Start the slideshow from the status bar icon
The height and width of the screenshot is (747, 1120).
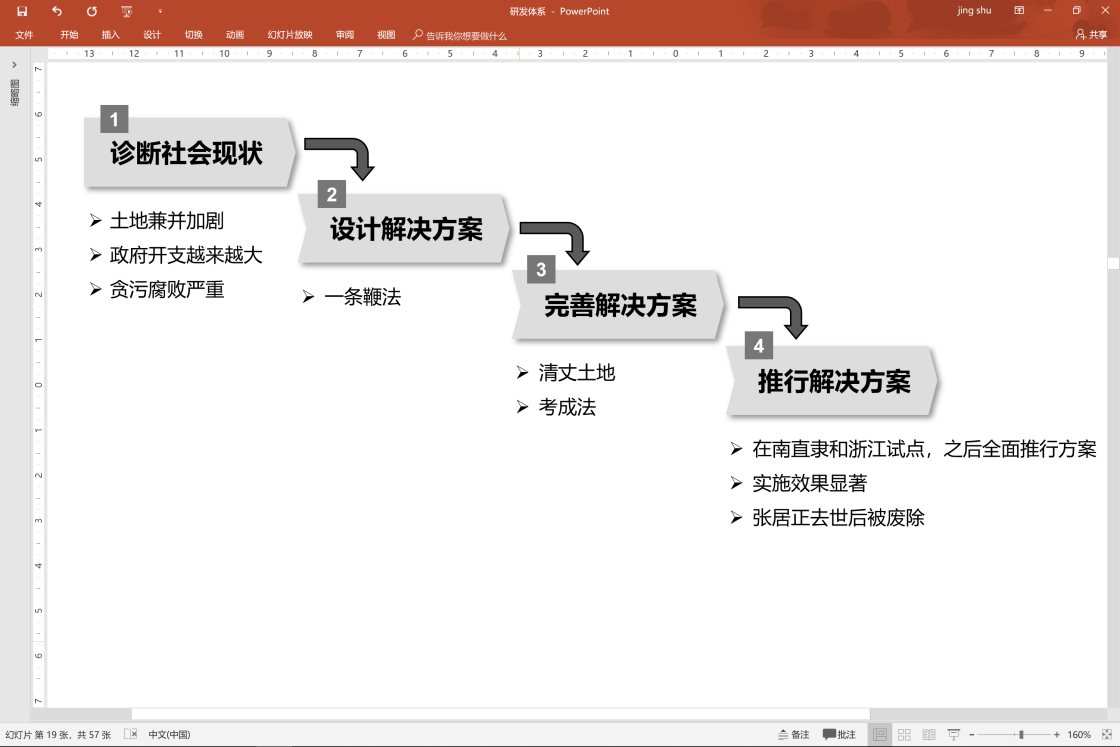(x=953, y=734)
